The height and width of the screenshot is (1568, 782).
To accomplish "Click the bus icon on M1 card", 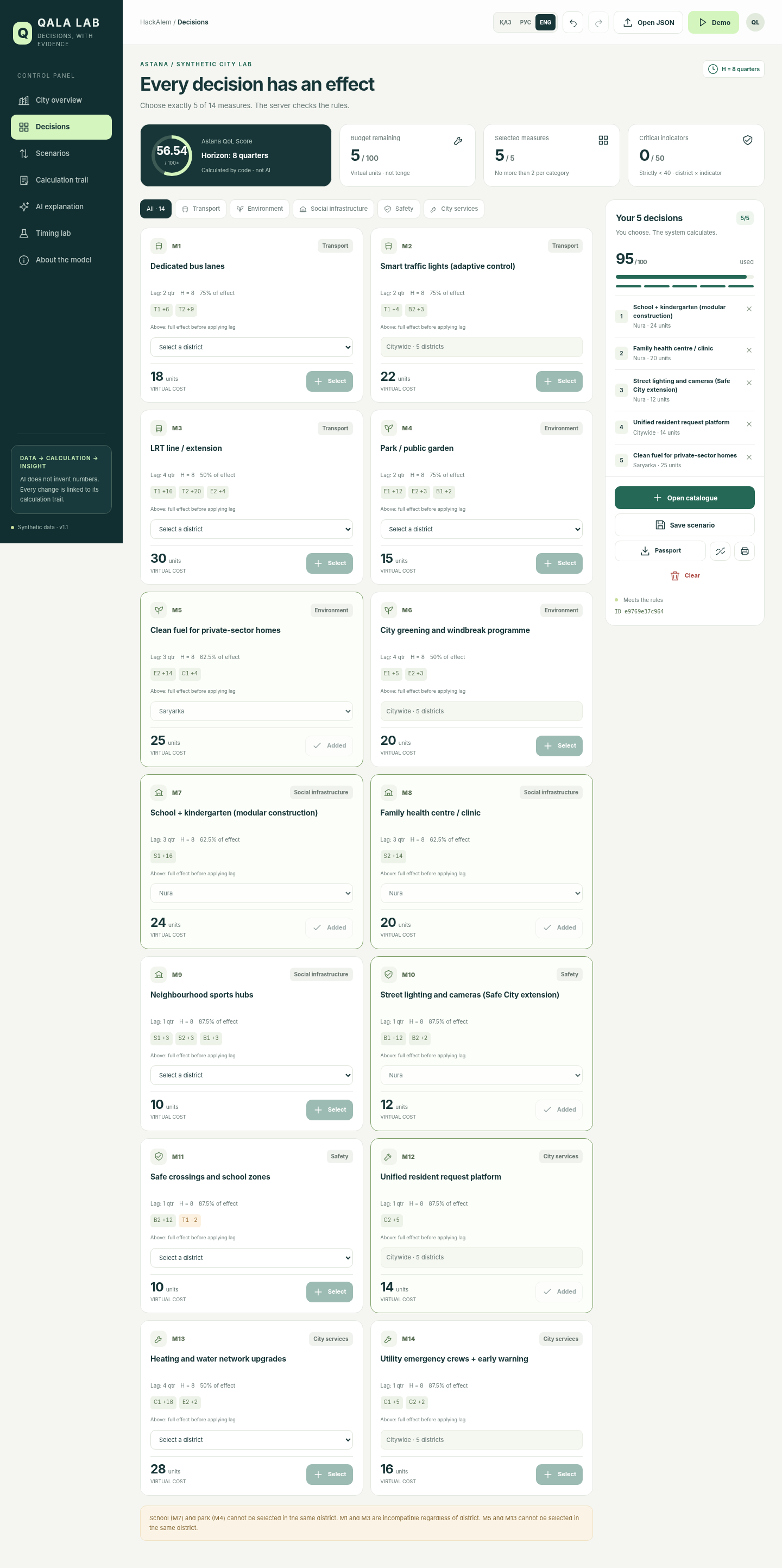I will coord(159,246).
